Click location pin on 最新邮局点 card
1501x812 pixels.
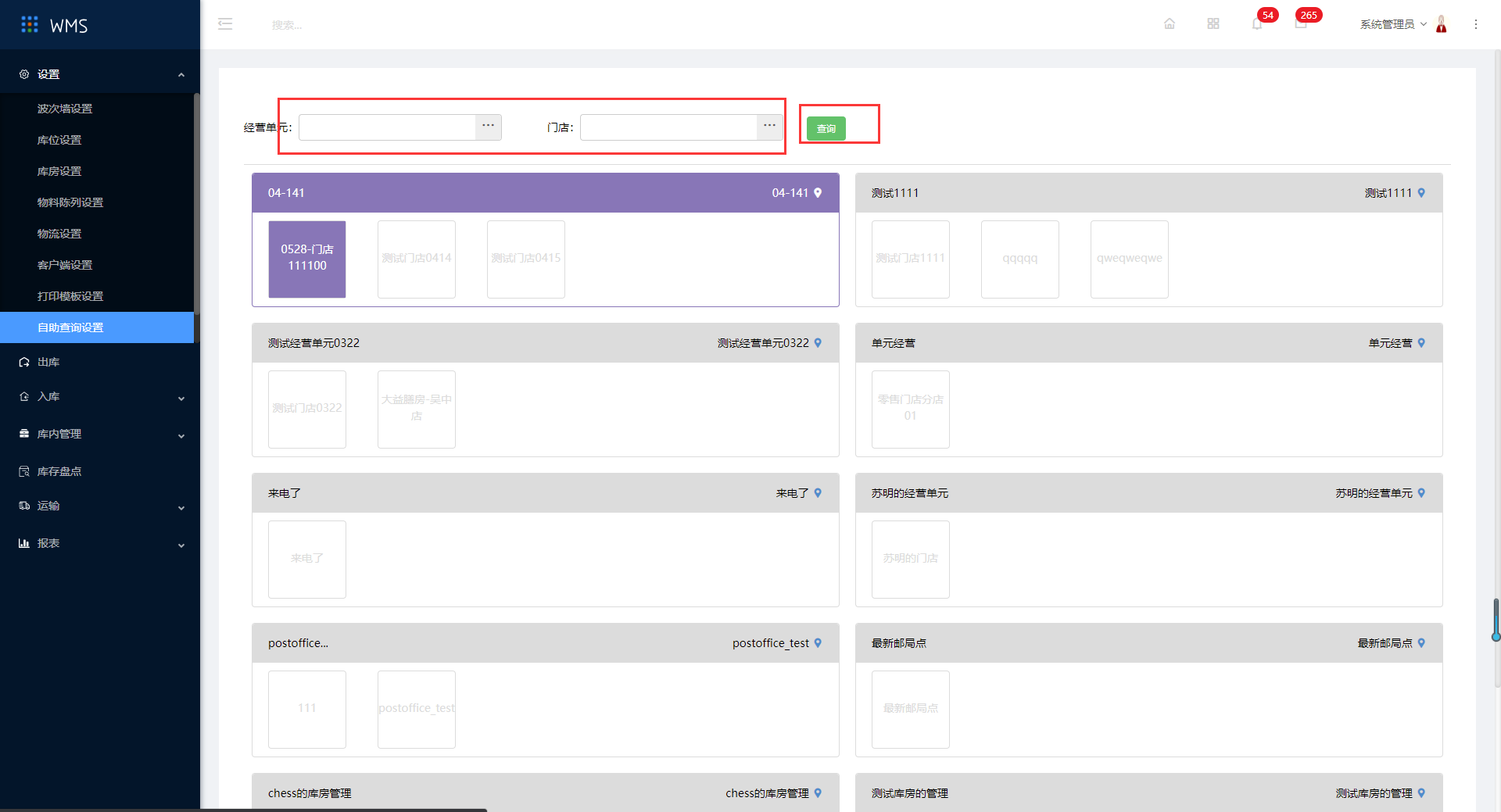(1421, 643)
